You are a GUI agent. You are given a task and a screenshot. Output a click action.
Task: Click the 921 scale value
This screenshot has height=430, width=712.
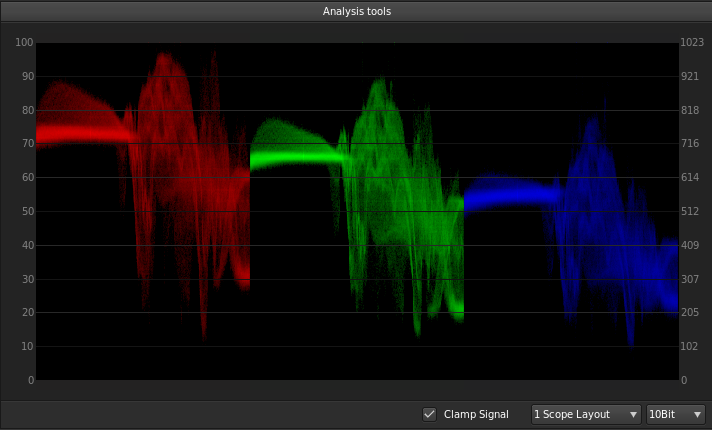[x=690, y=76]
